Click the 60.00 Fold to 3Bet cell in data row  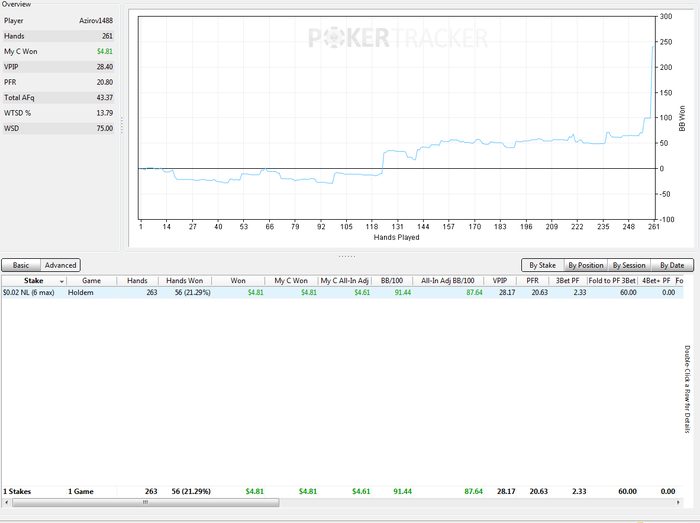tap(628, 293)
